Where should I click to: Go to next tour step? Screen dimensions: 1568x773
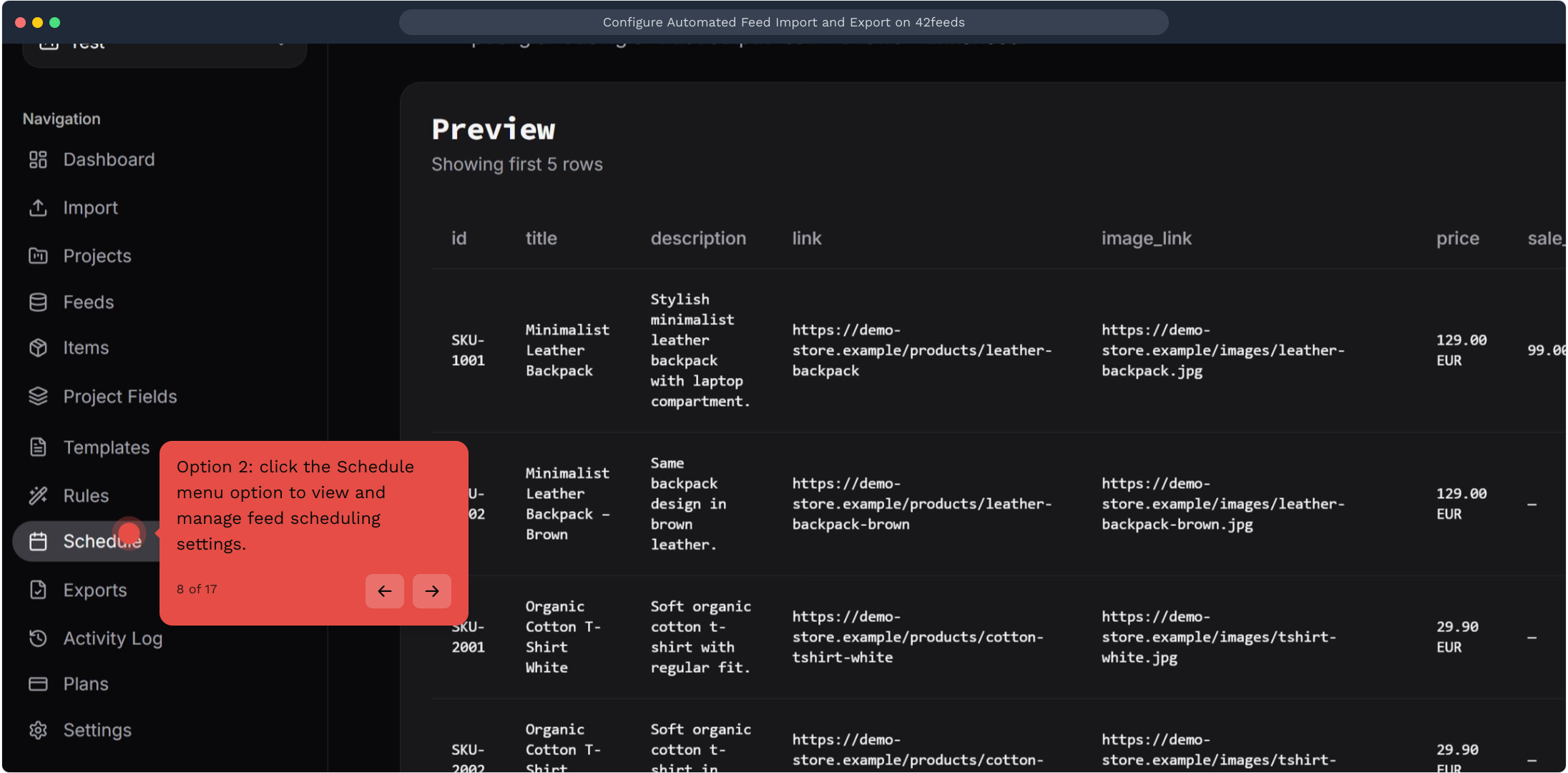[x=431, y=591]
